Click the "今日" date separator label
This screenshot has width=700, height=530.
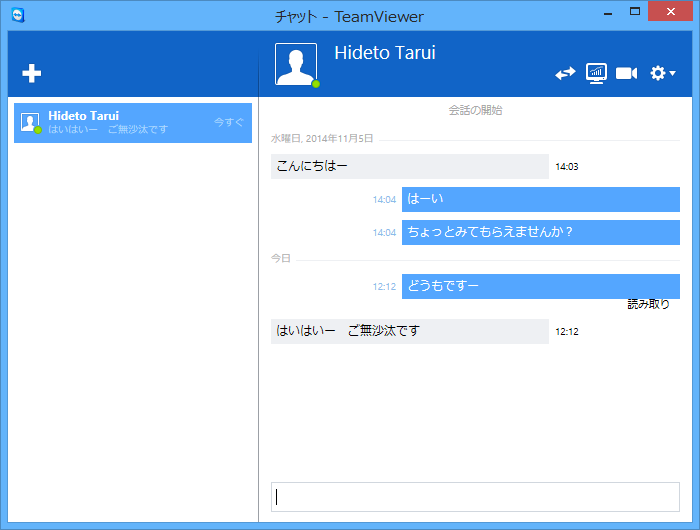coord(281,258)
